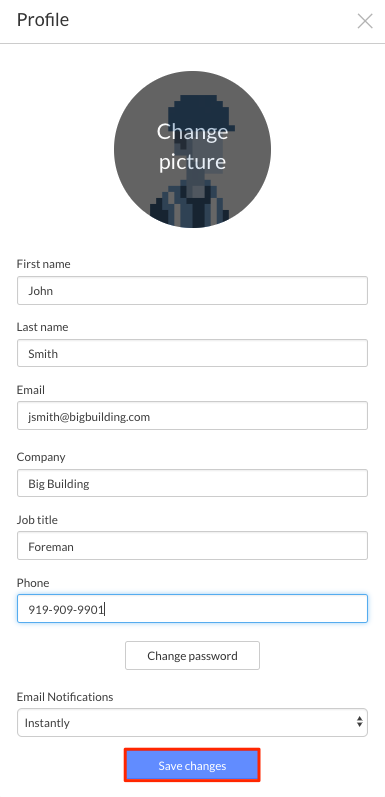This screenshot has height=797, width=385.
Task: Open the Email Notifications dropdown set to Instantly
Action: [x=192, y=722]
